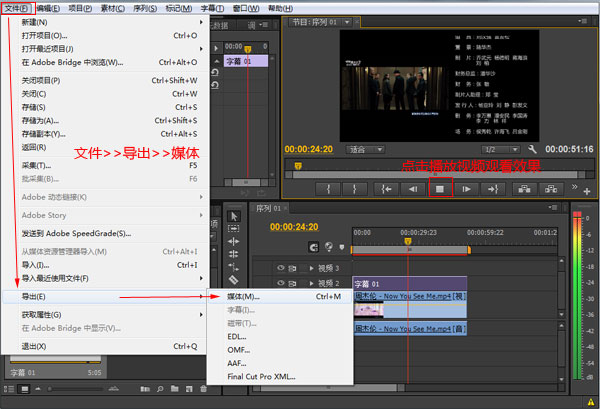The height and width of the screenshot is (409, 600).
Task: Click Go to Out point button
Action: point(493,189)
